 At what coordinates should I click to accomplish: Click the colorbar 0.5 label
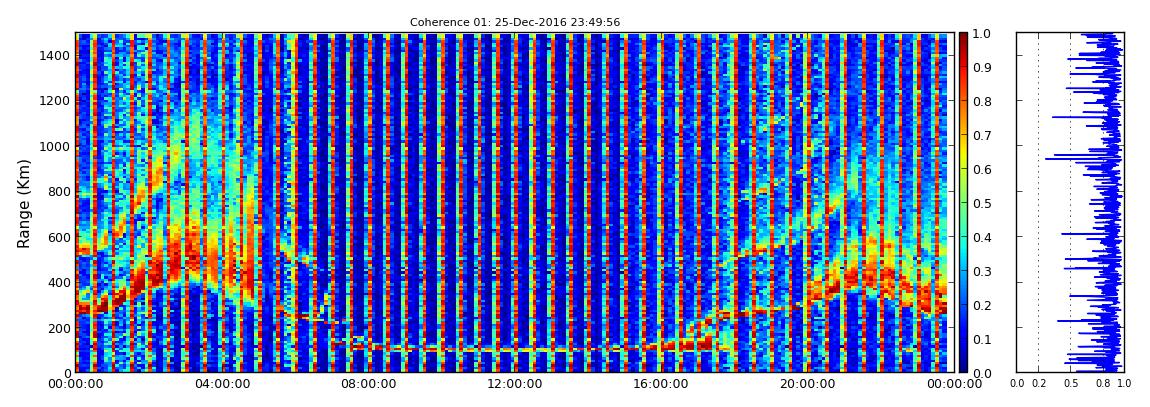pyautogui.click(x=981, y=203)
